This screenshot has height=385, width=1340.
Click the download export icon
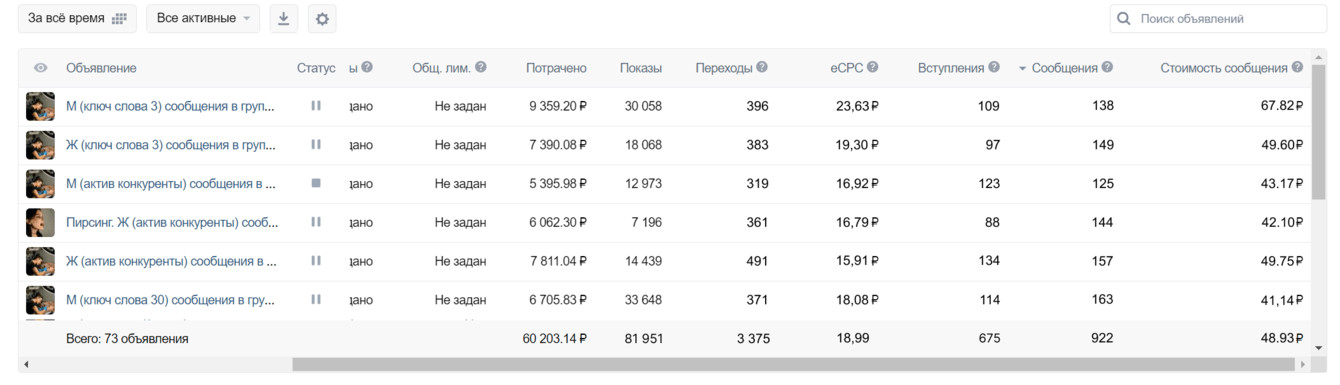pos(284,18)
